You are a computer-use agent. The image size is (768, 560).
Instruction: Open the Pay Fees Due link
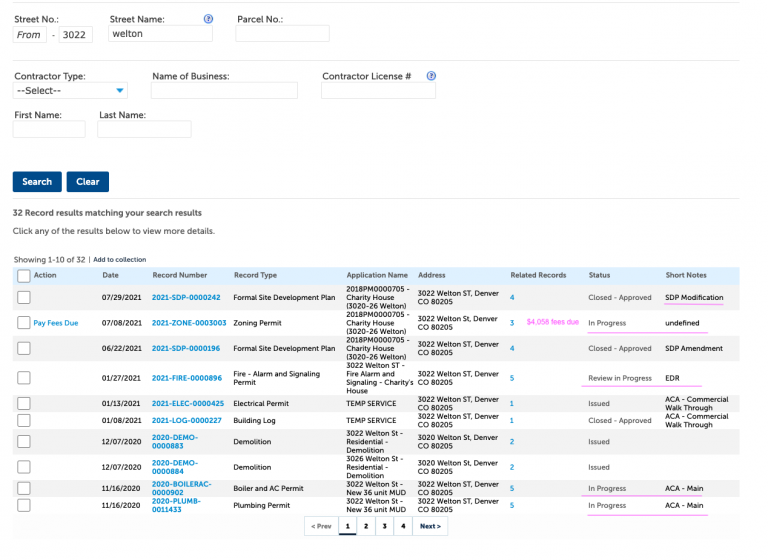tap(56, 323)
